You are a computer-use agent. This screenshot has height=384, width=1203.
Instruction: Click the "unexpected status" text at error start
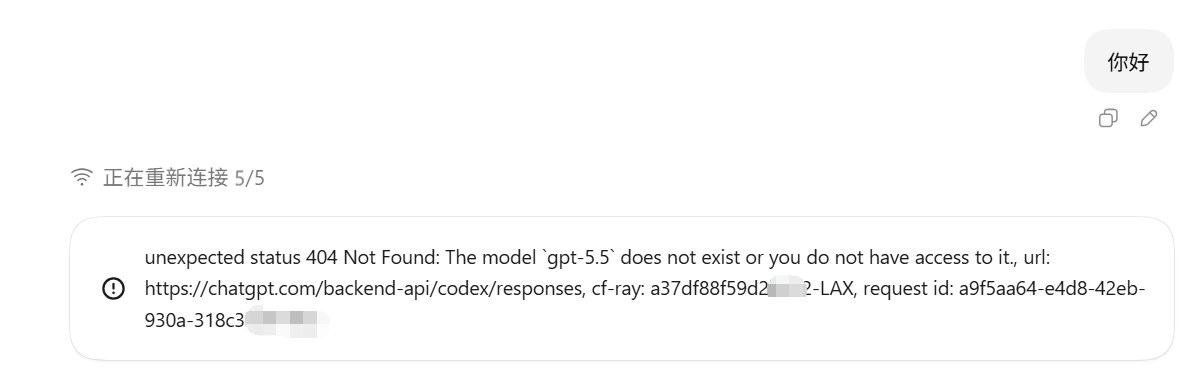(222, 257)
